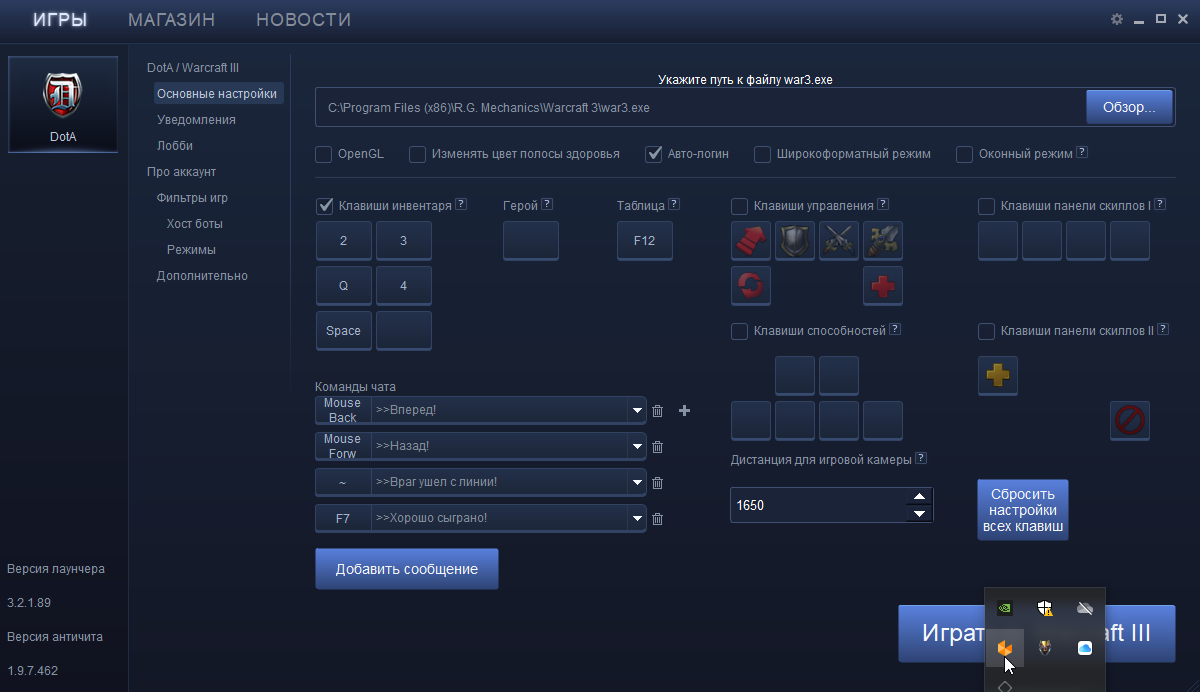Open Фильтры игр section
The width and height of the screenshot is (1200, 692).
click(192, 198)
